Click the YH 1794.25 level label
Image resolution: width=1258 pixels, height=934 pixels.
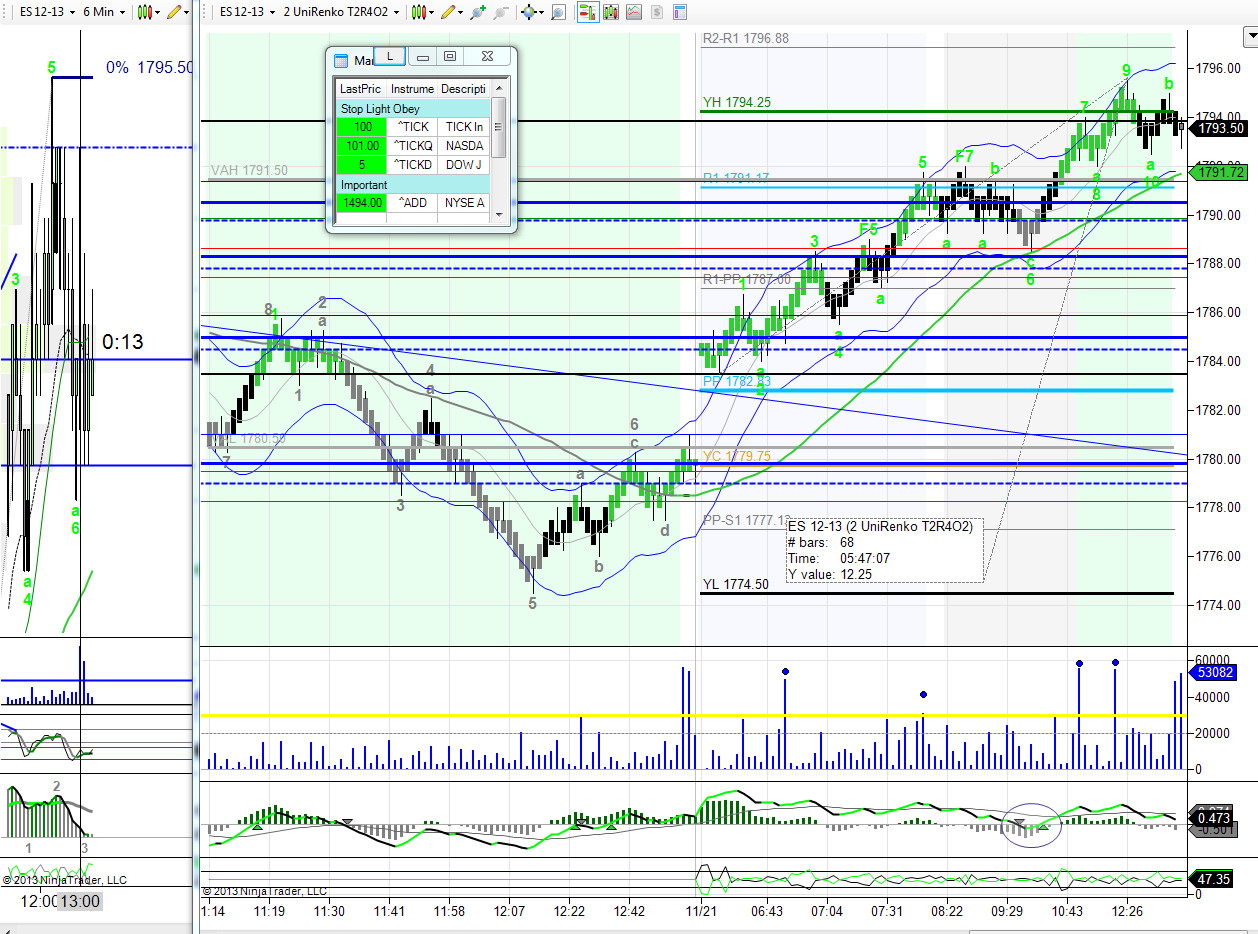pos(737,102)
